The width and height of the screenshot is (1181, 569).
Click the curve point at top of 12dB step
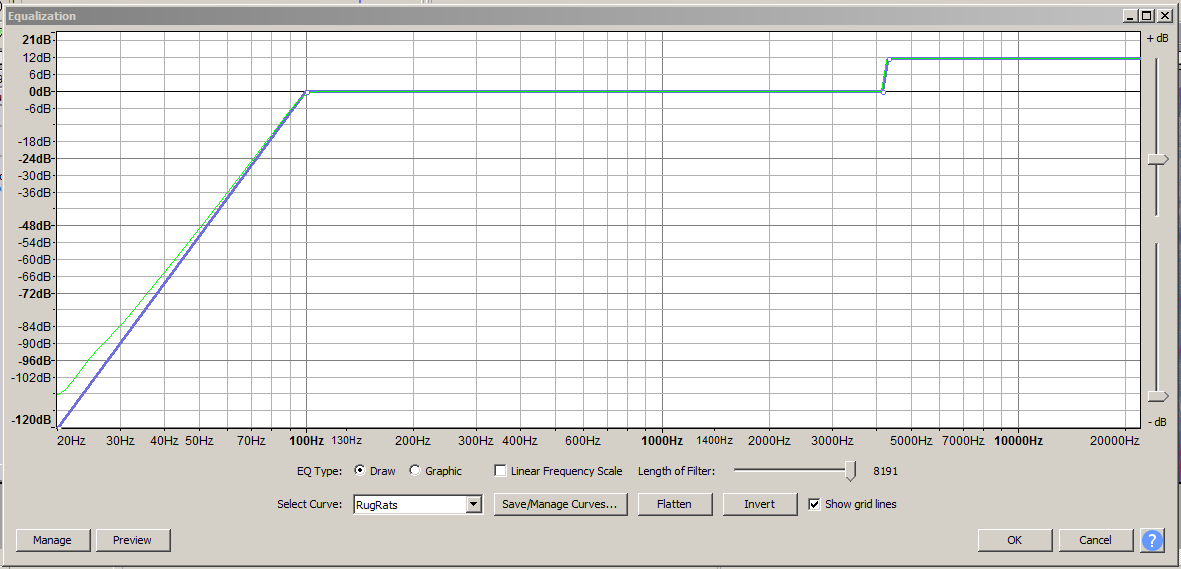(x=889, y=59)
